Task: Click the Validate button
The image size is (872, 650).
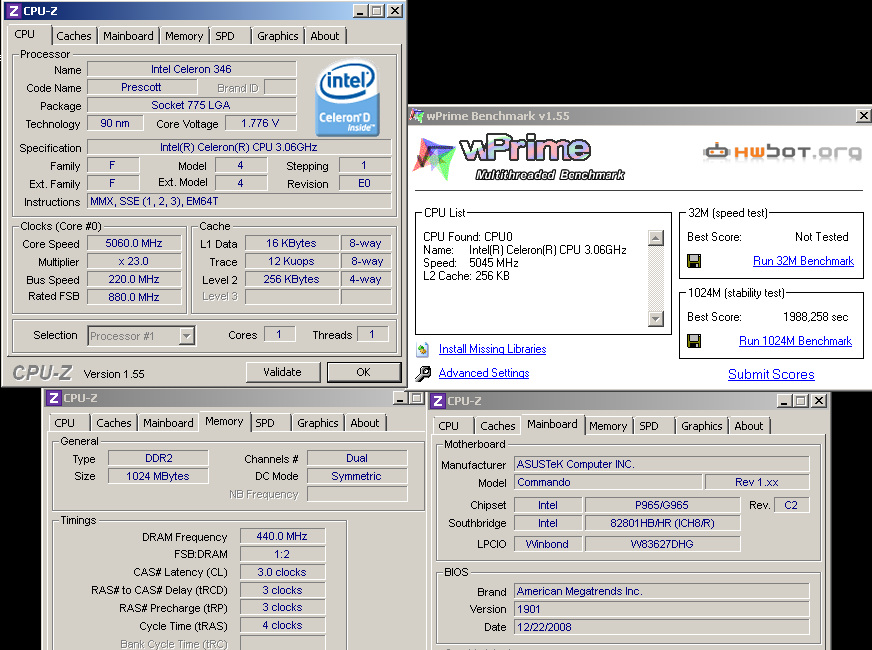Action: 283,372
